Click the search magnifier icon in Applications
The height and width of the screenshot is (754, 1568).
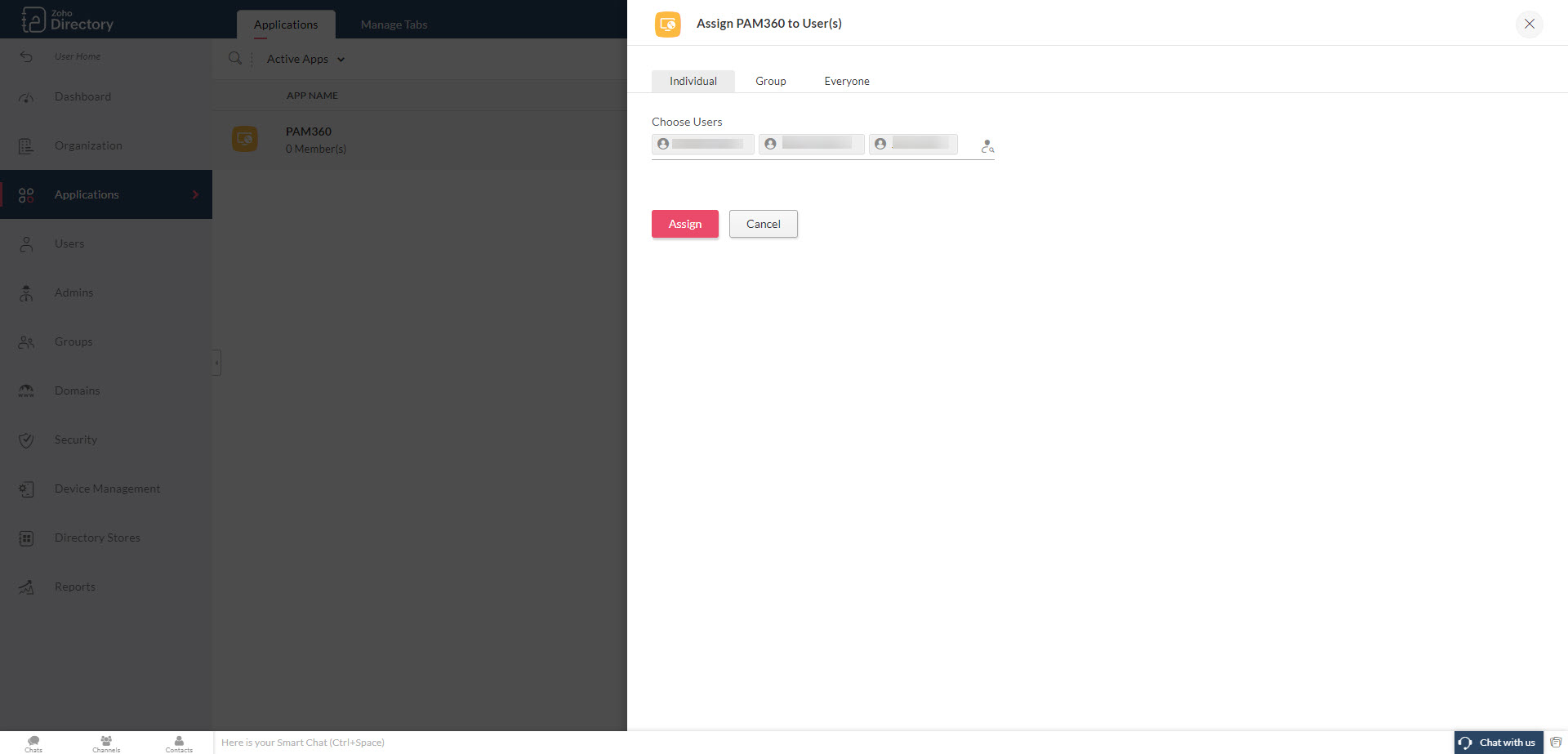(235, 58)
